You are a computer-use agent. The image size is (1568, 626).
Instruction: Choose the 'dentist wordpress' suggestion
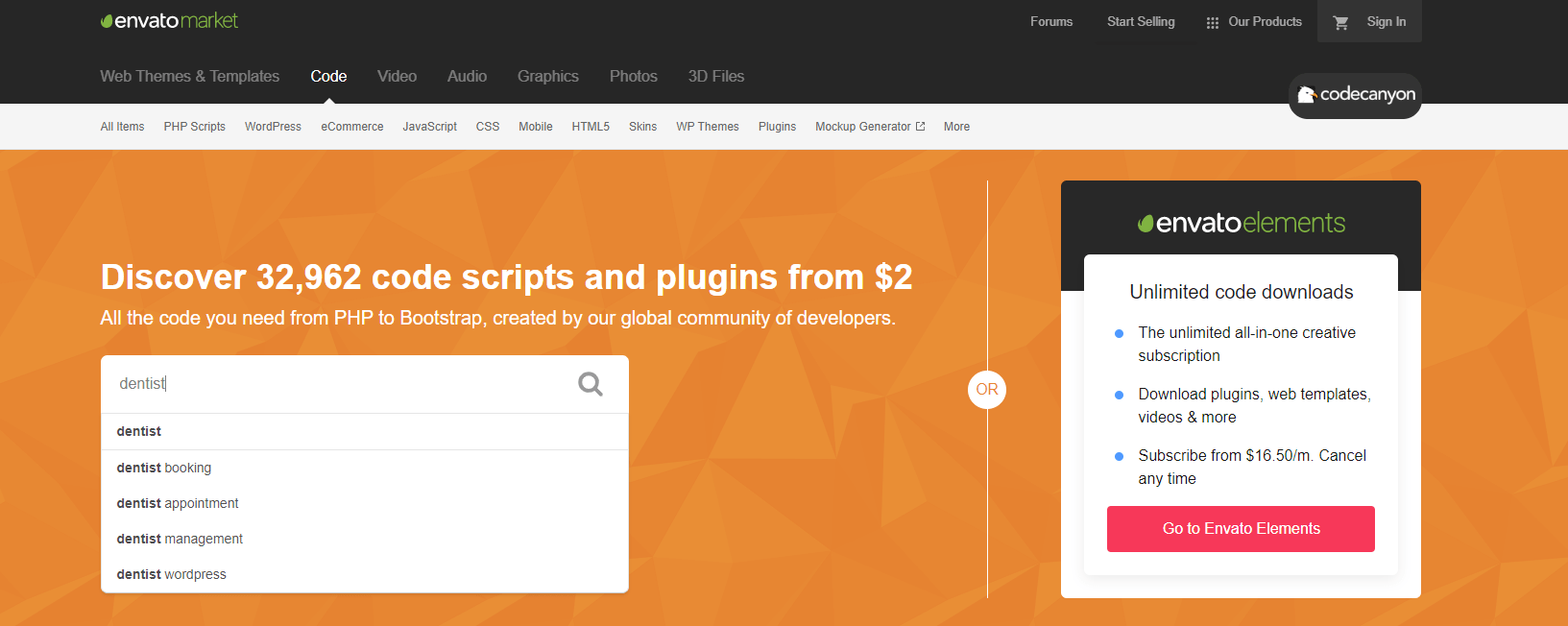(x=365, y=574)
